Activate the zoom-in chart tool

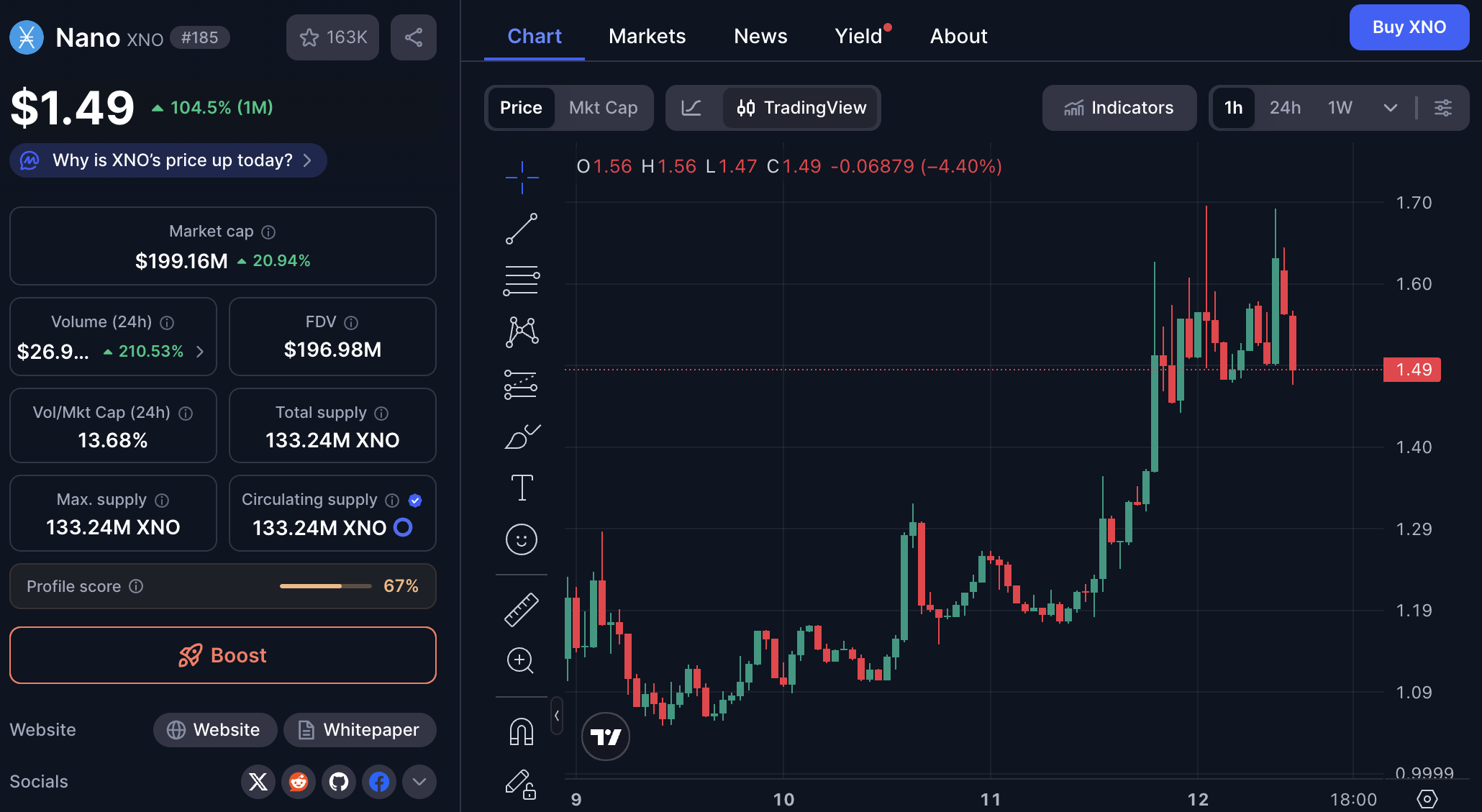520,660
